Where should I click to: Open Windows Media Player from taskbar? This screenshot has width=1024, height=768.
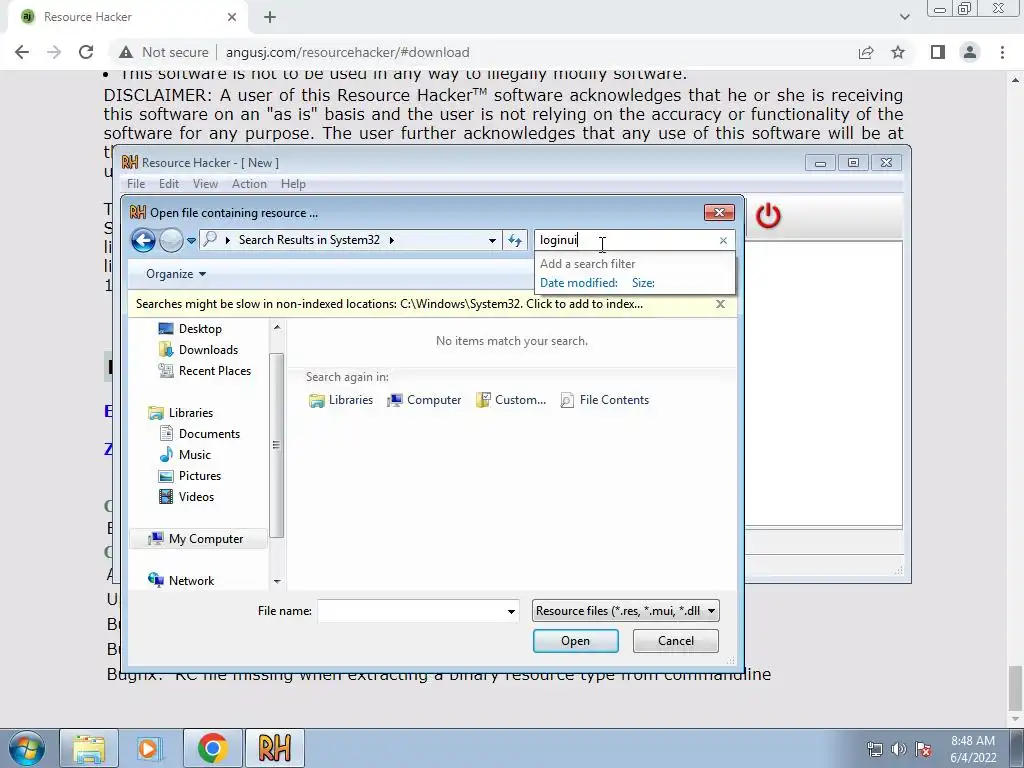point(149,748)
